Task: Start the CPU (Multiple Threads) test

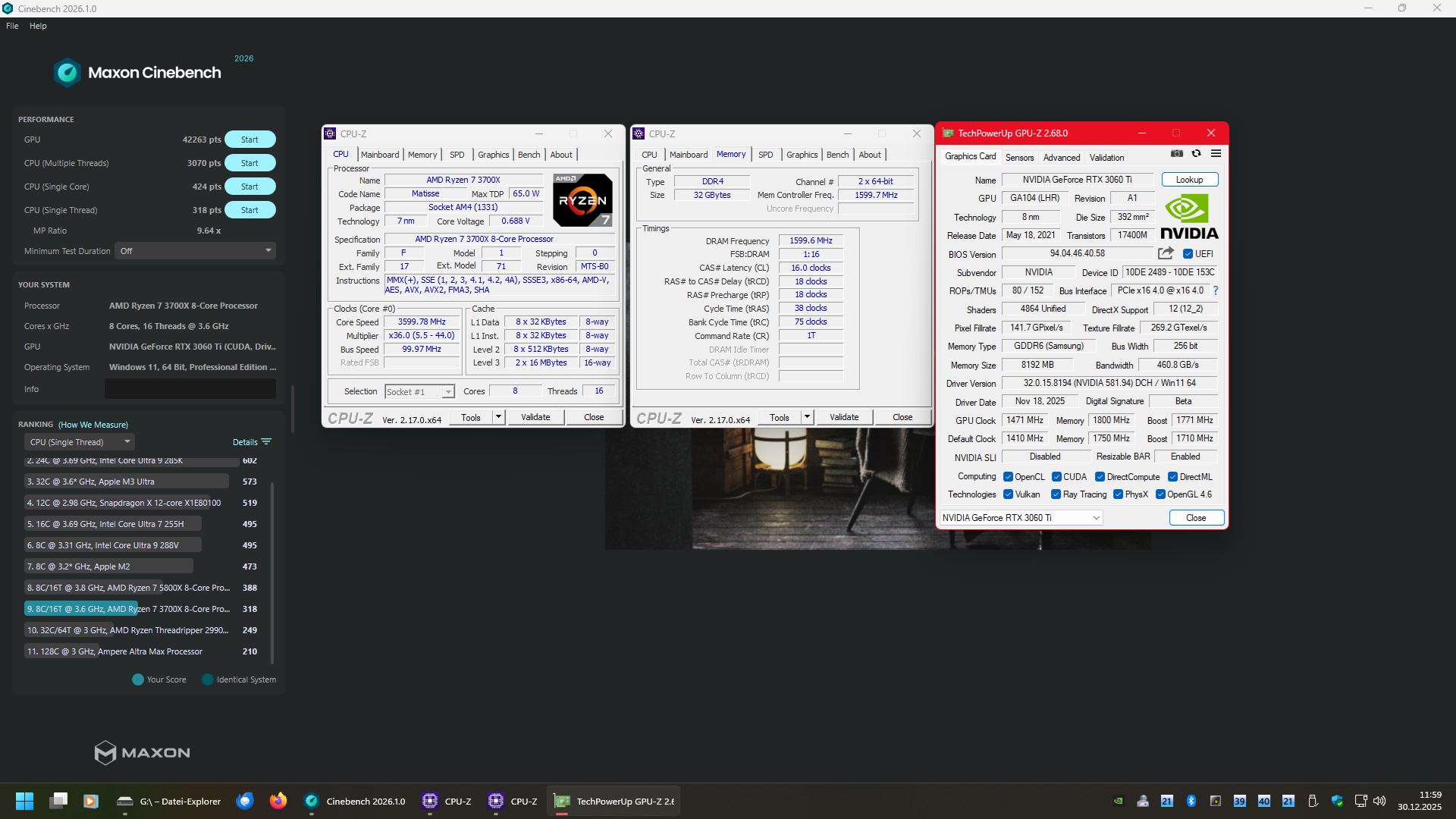Action: coord(249,163)
